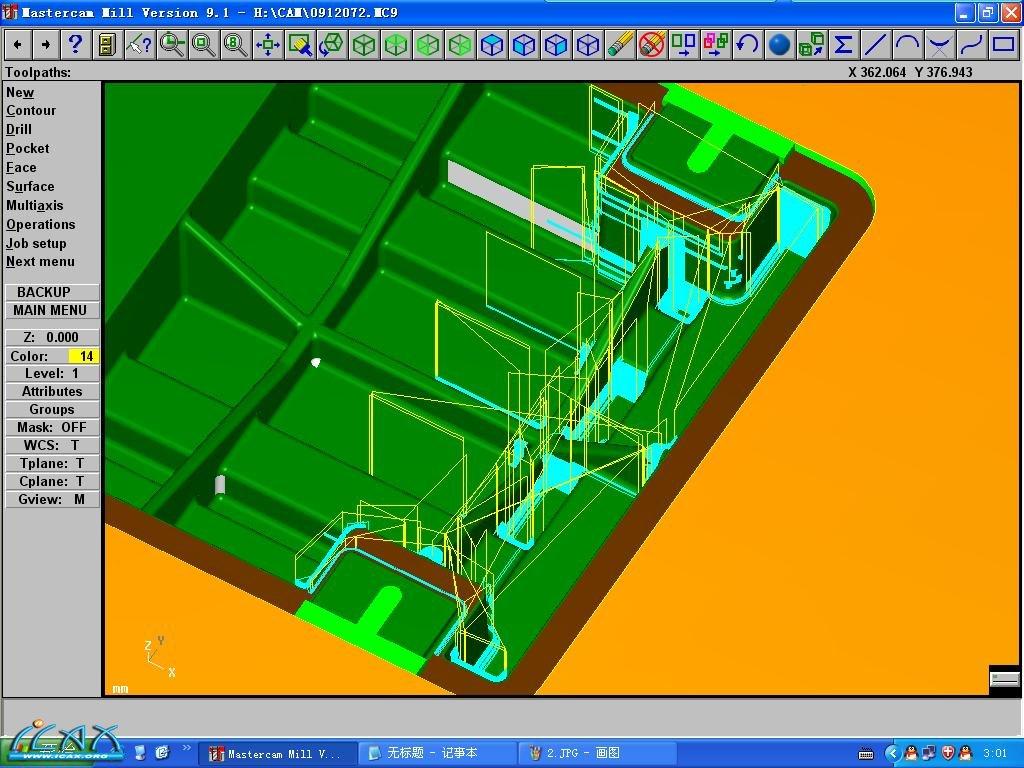
Task: Choose Contour toolpath
Action: pos(31,111)
